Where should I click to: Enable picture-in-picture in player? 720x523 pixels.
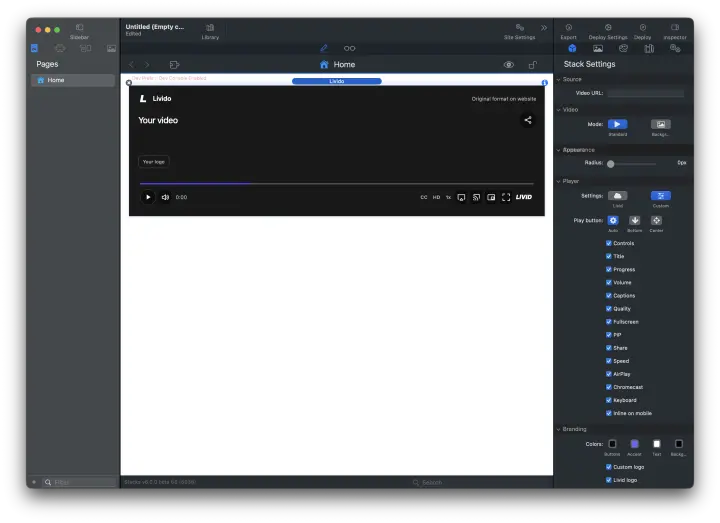[491, 197]
